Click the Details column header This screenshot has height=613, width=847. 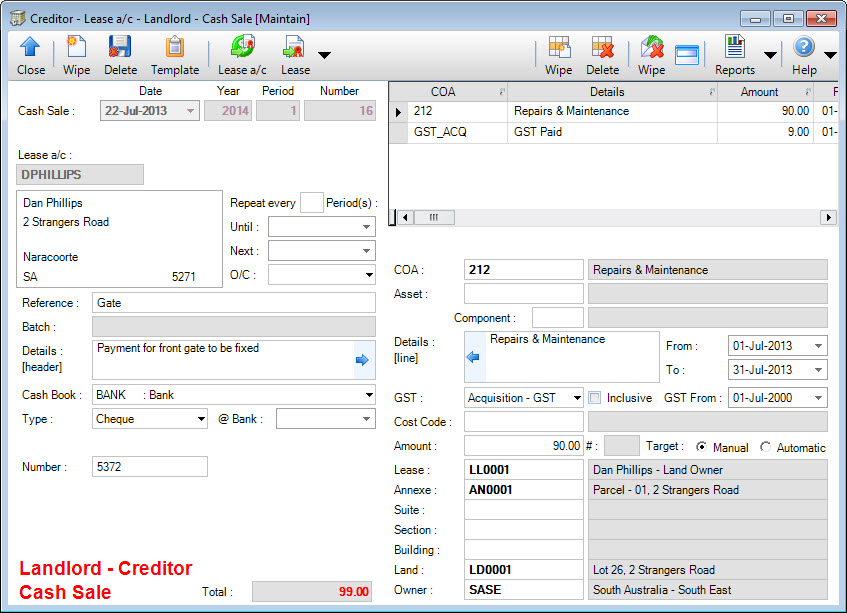coord(612,92)
